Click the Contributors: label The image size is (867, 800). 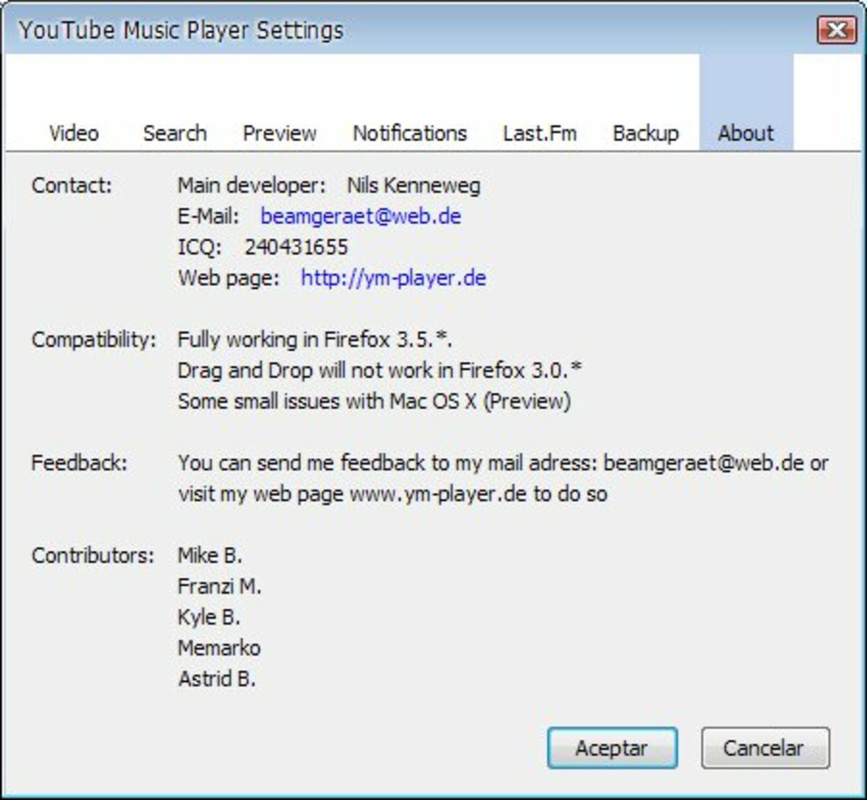coord(93,555)
